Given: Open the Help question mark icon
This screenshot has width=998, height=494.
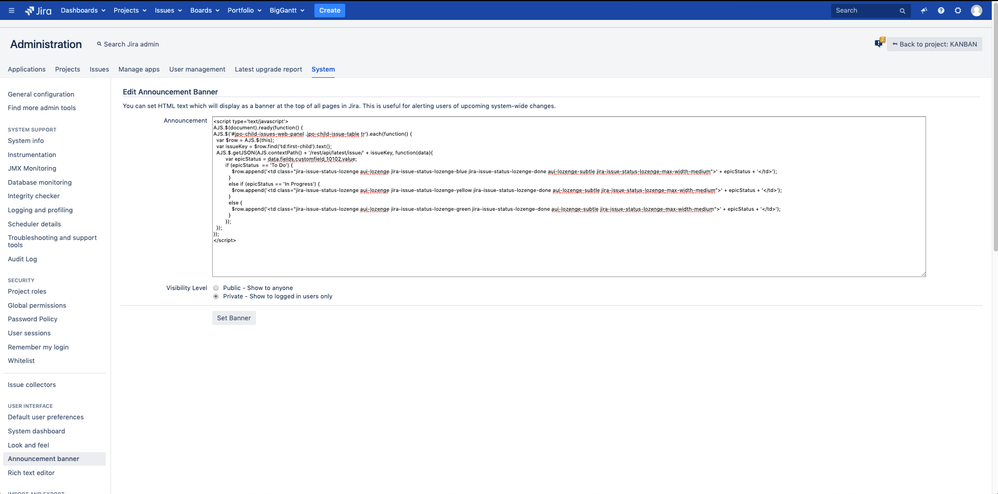Looking at the screenshot, I should click(x=941, y=10).
